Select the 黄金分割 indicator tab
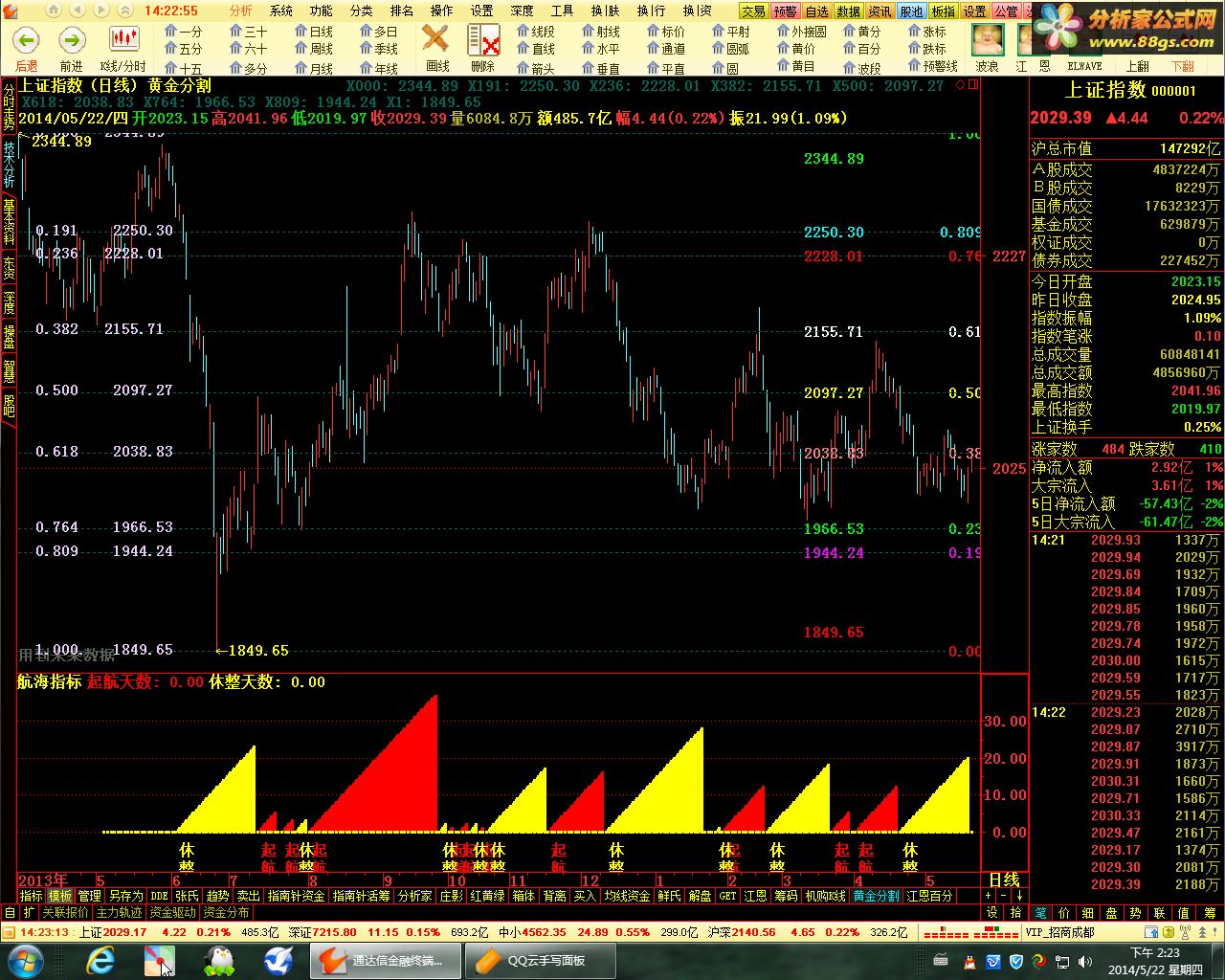The height and width of the screenshot is (980, 1225). click(876, 897)
